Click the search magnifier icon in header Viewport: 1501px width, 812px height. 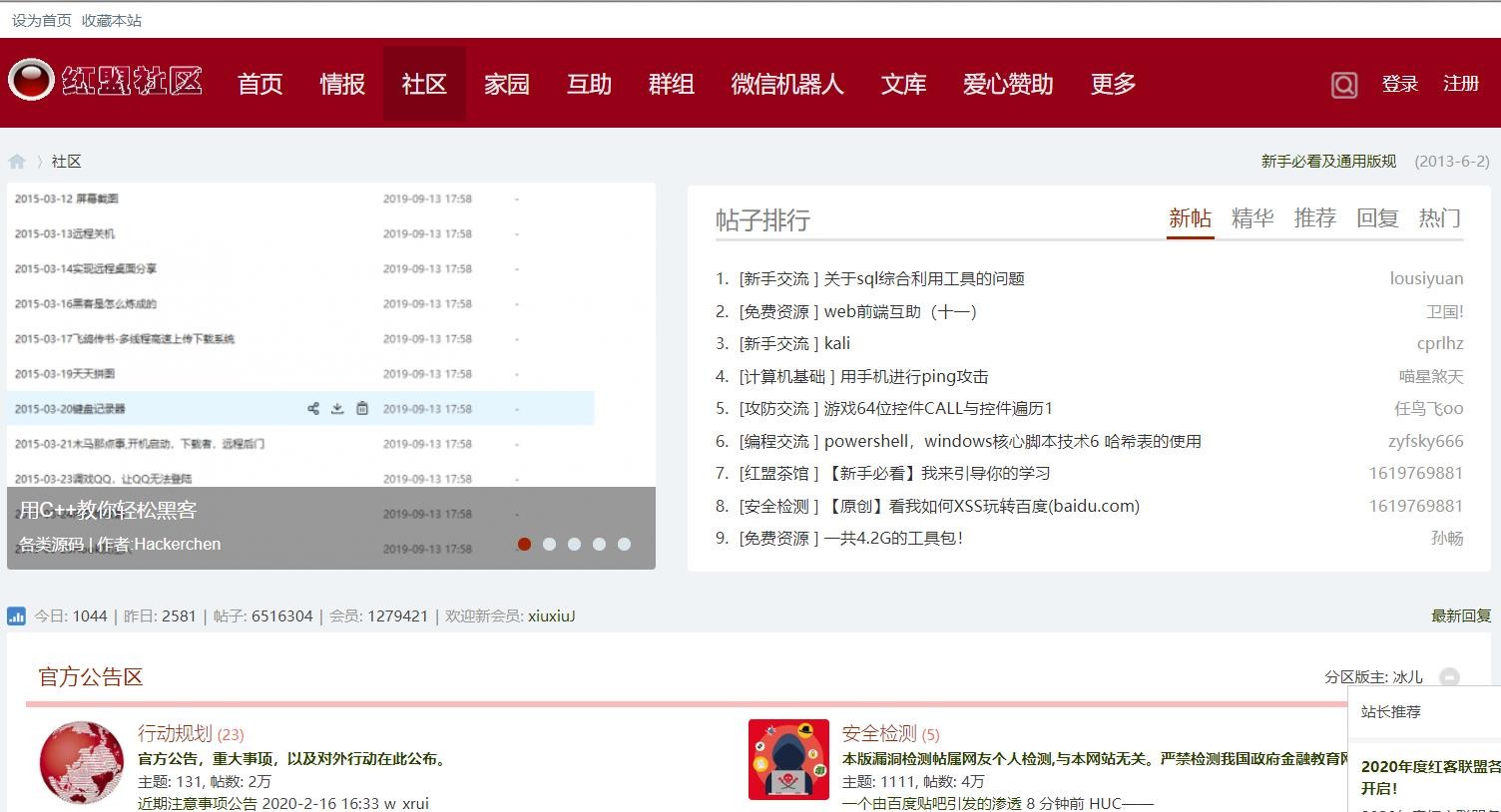coord(1343,85)
